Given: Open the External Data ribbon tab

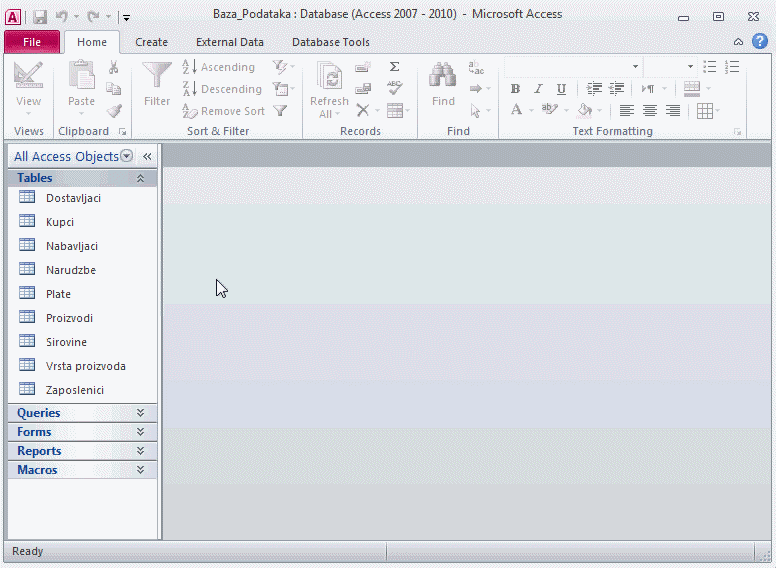Looking at the screenshot, I should pyautogui.click(x=230, y=42).
